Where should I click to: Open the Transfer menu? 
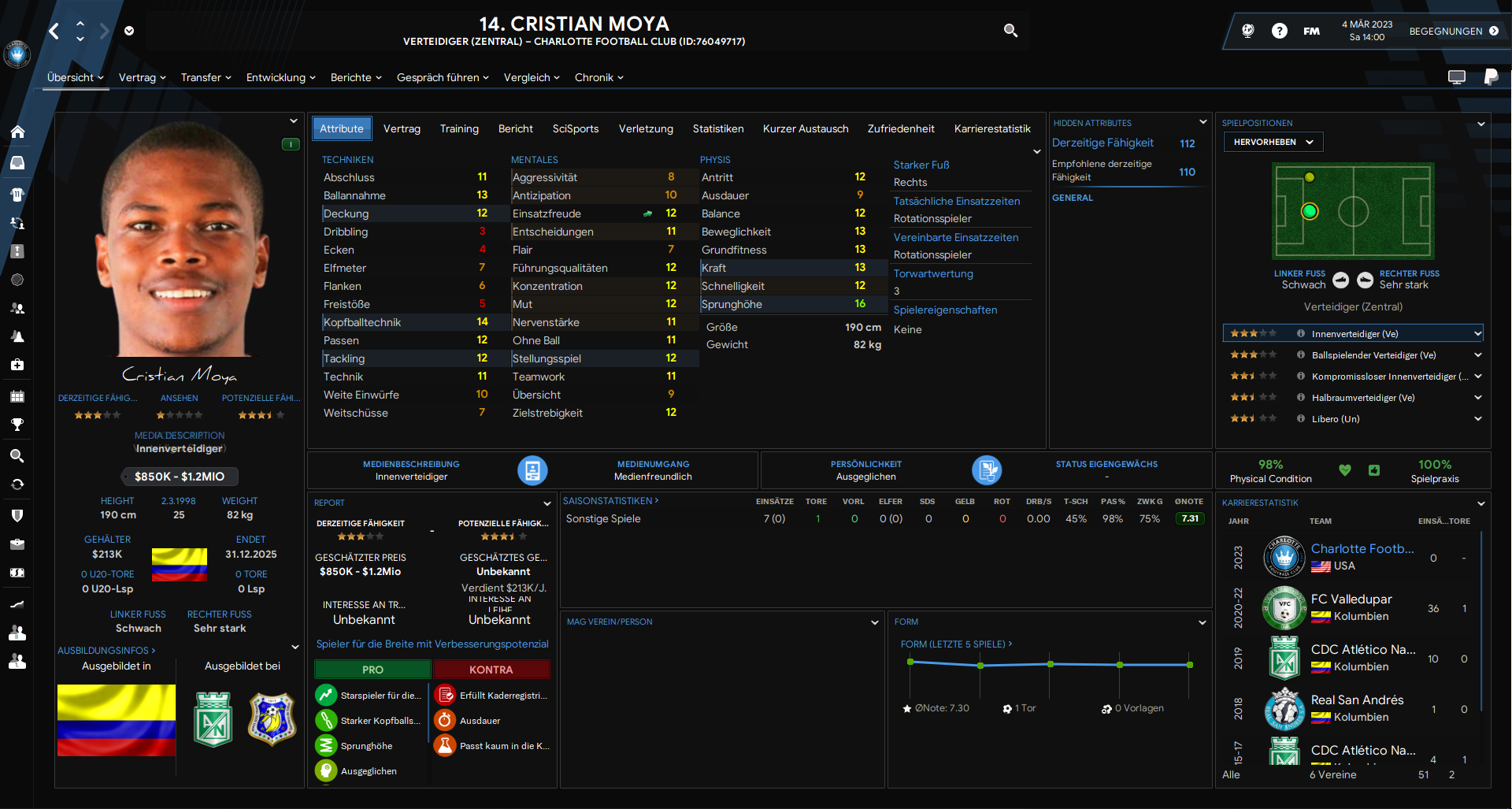pos(206,77)
